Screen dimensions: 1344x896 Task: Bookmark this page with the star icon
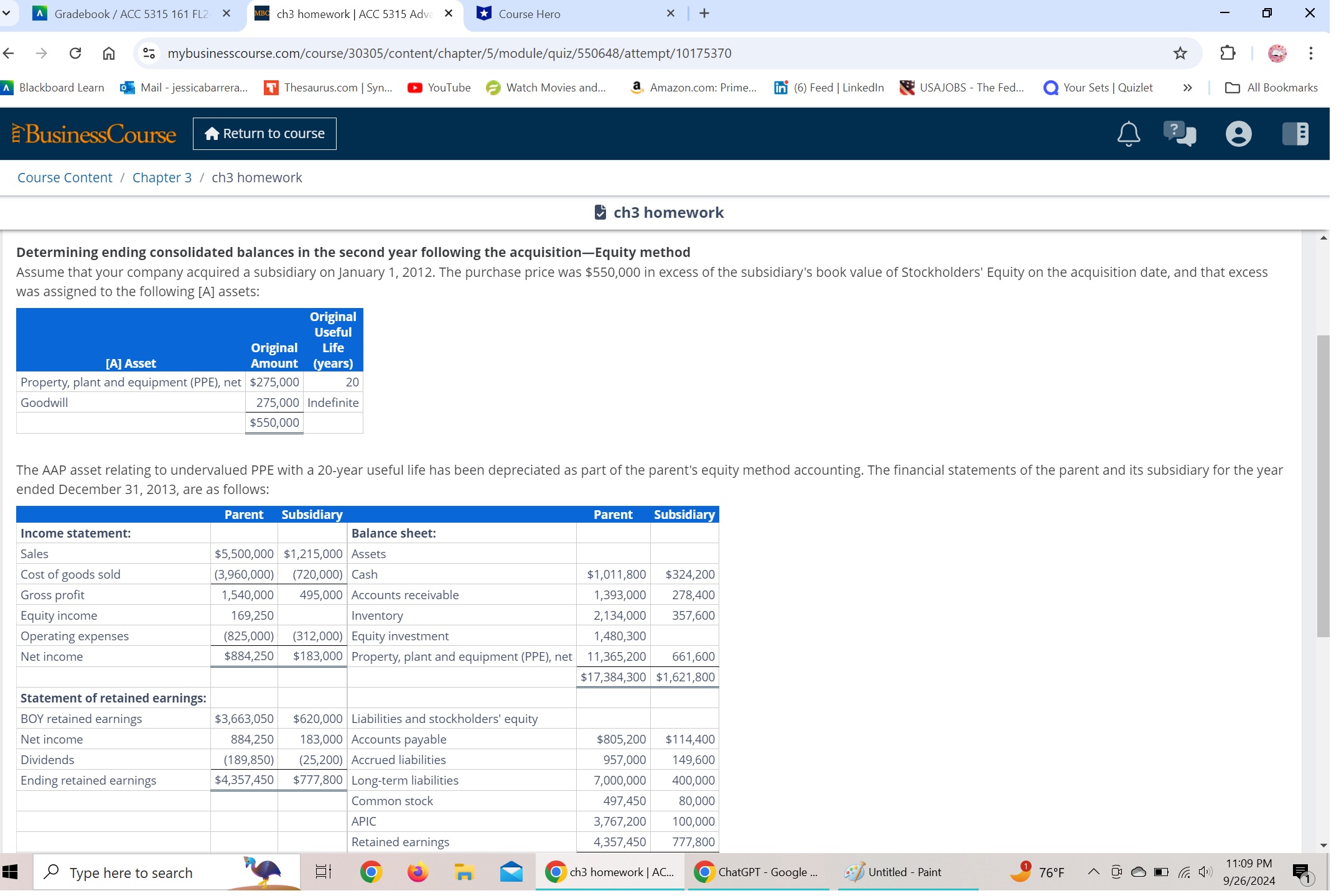click(x=1179, y=54)
